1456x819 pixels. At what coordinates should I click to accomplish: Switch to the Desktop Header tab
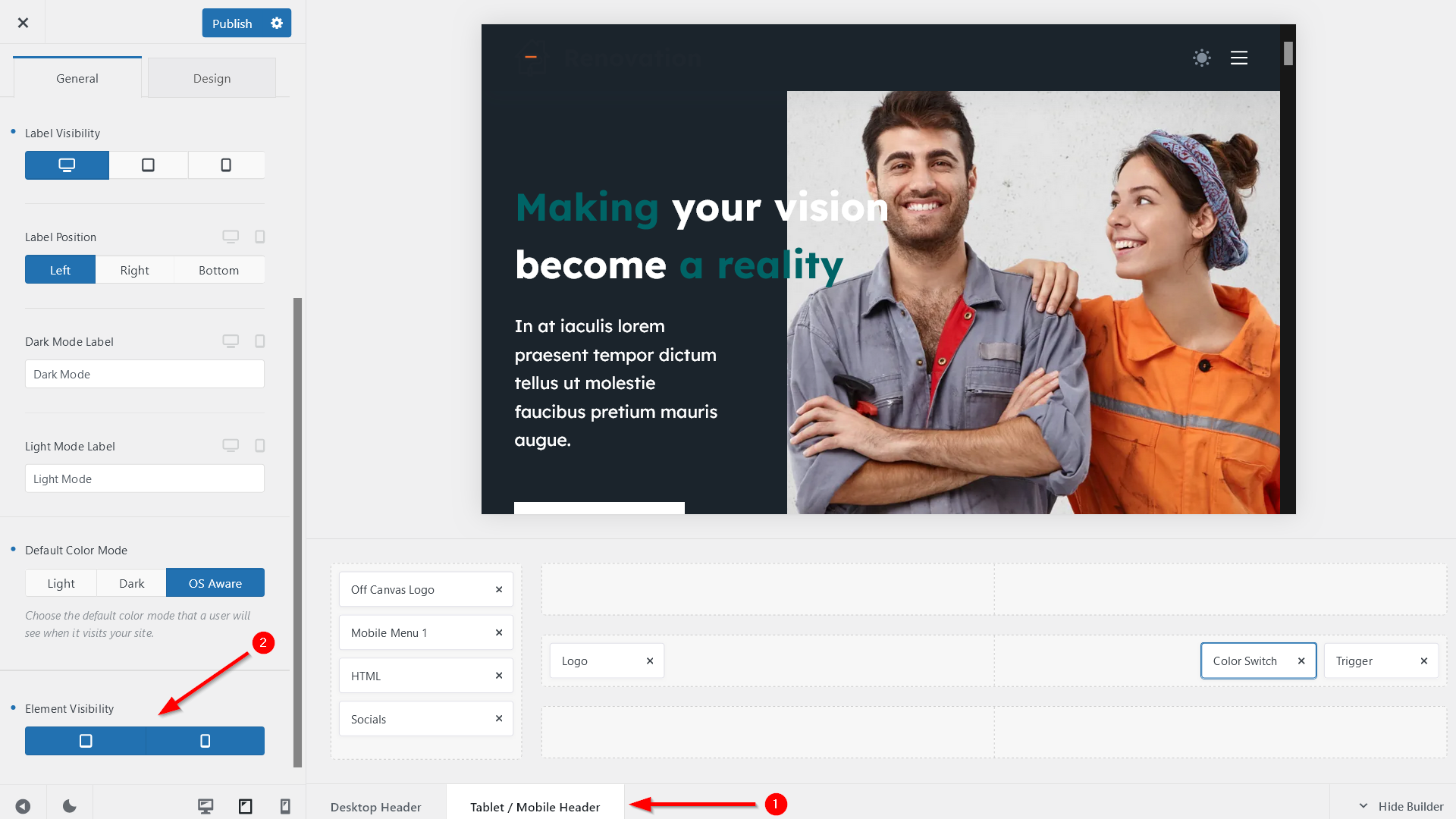(x=376, y=805)
